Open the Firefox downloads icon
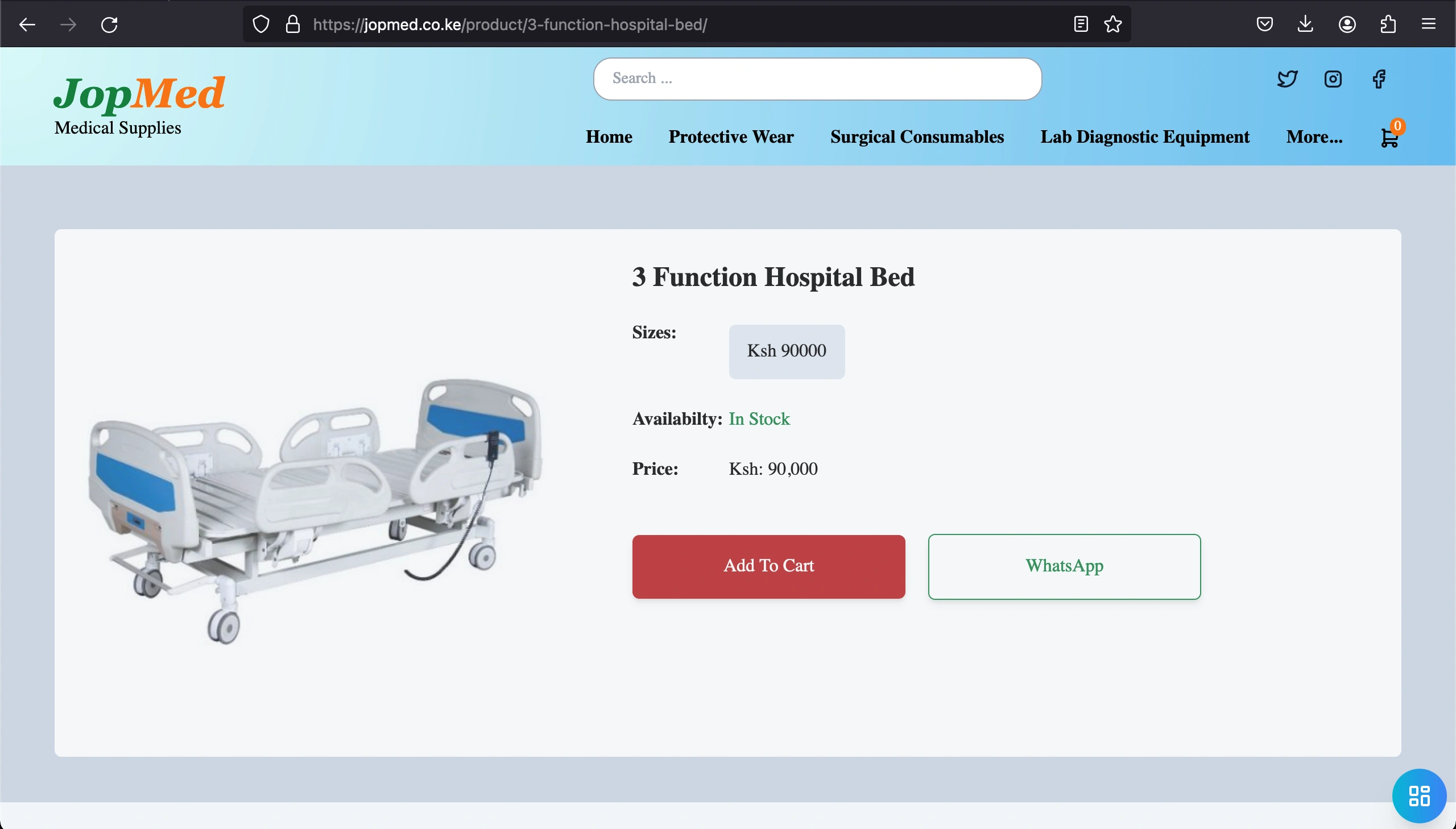 1305,24
